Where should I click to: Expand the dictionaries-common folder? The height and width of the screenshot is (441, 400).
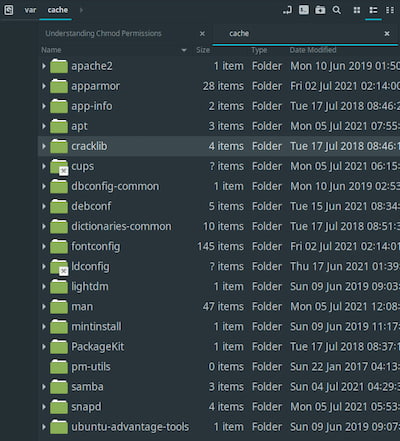pyautogui.click(x=44, y=226)
